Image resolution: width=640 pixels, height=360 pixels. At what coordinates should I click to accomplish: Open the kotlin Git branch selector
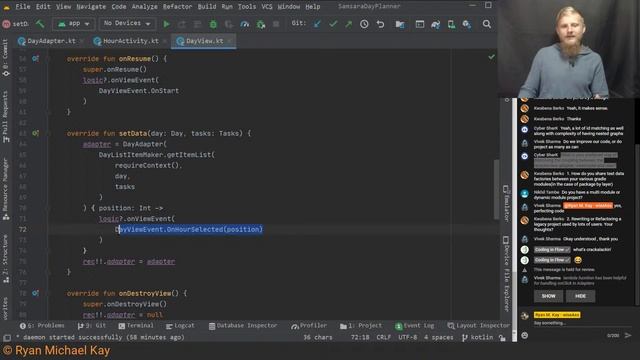pyautogui.click(x=478, y=338)
